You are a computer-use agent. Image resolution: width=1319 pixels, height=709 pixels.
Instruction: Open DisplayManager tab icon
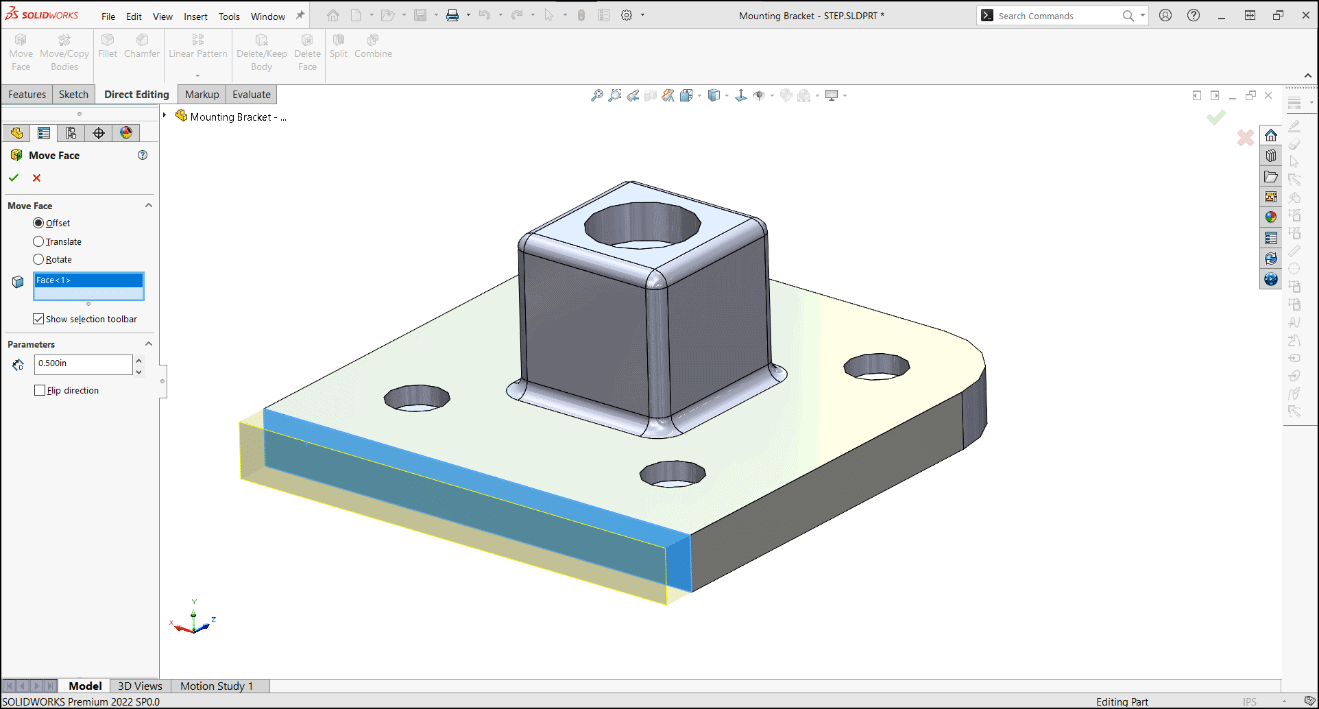click(x=125, y=133)
